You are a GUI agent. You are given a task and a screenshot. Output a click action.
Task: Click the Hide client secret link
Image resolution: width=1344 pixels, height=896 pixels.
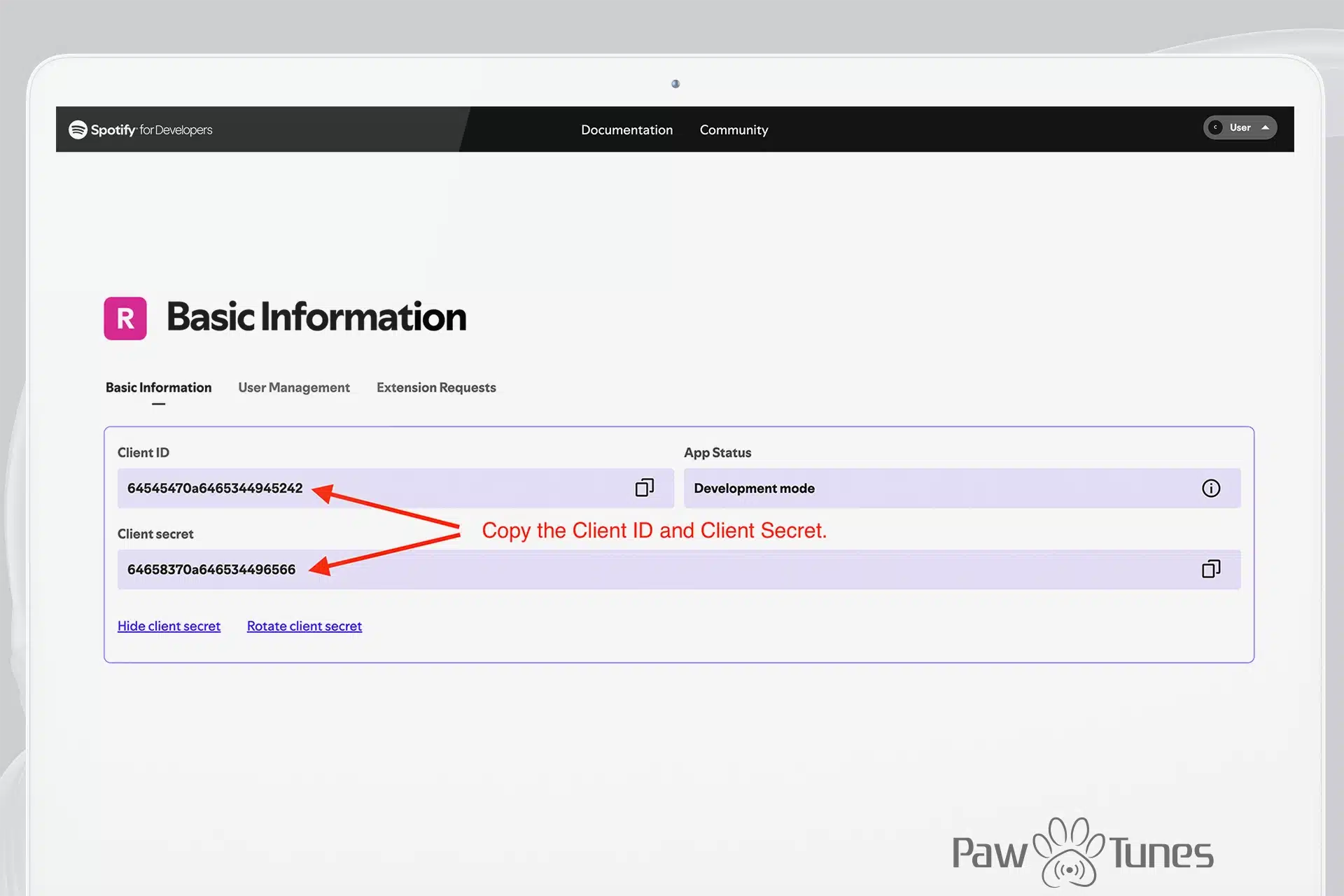pyautogui.click(x=169, y=626)
